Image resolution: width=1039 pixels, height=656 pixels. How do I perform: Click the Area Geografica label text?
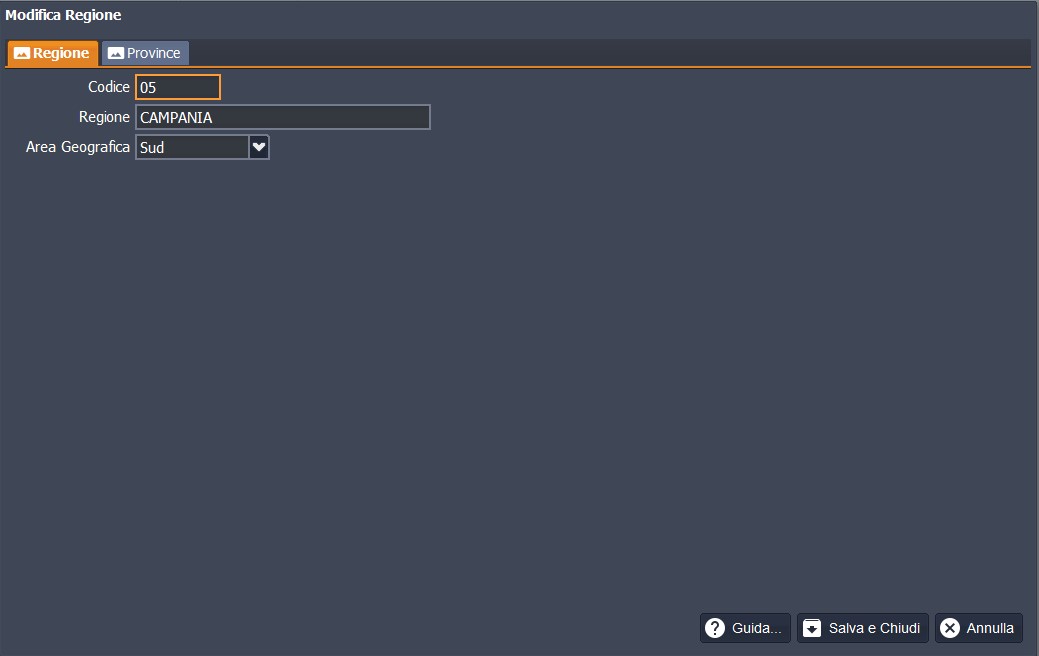click(x=78, y=147)
